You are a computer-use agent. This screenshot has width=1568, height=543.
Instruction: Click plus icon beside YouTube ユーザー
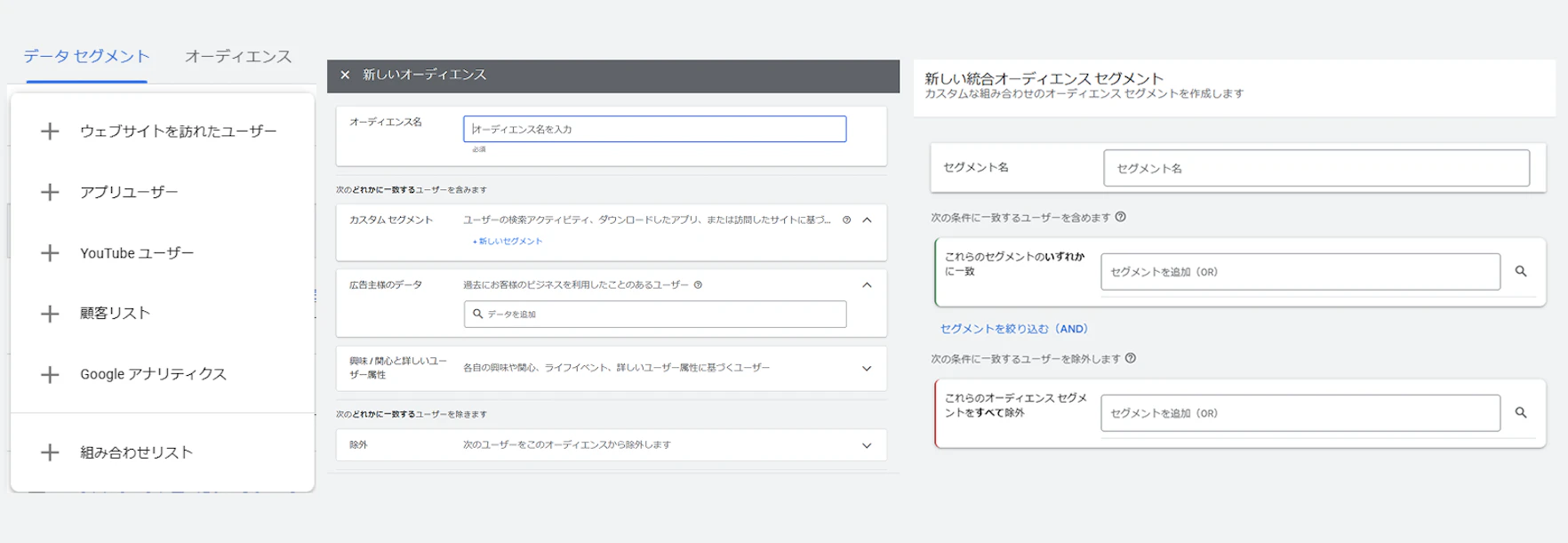(50, 253)
